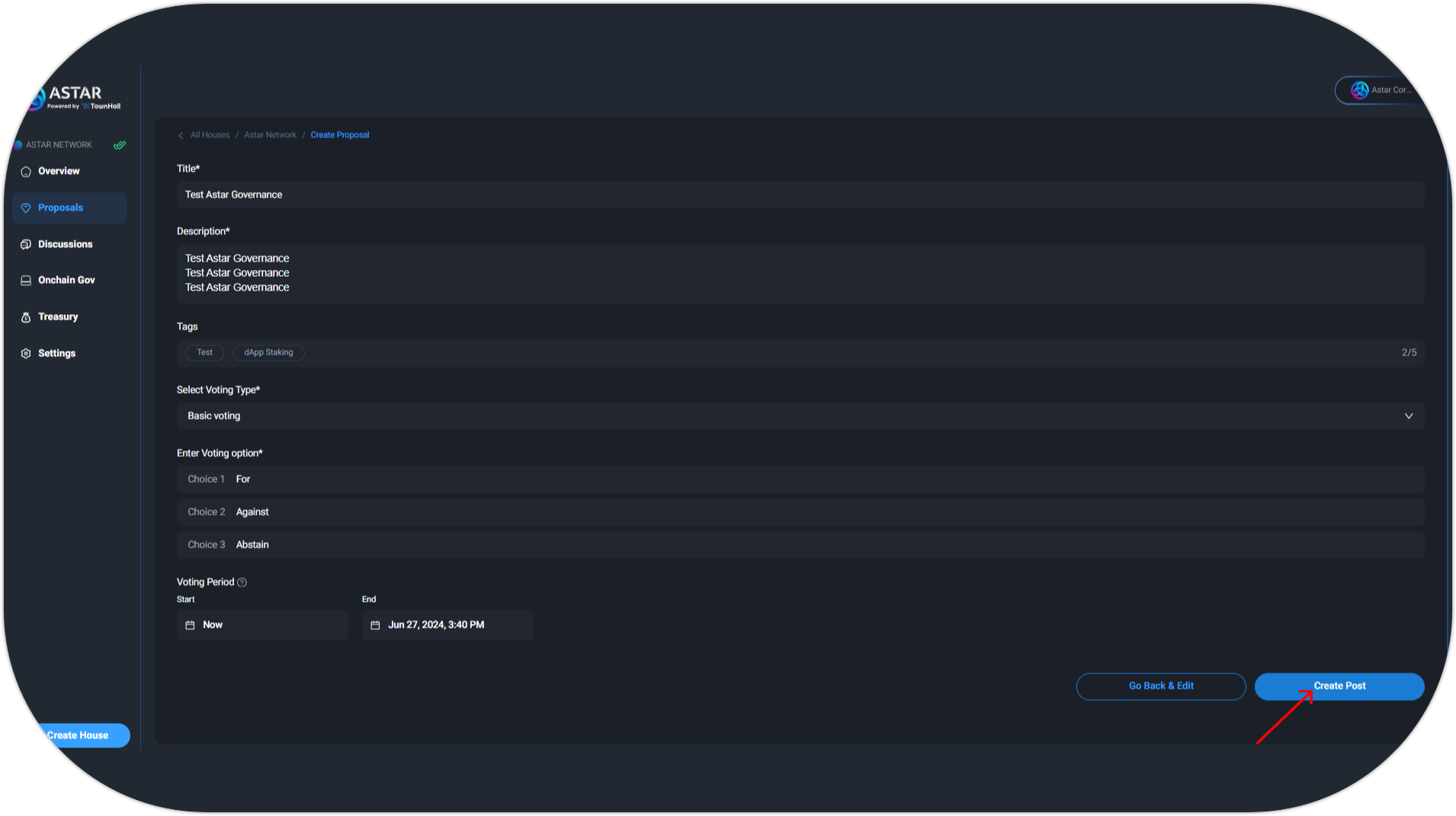Open the Start date picker showing Now

pyautogui.click(x=262, y=625)
